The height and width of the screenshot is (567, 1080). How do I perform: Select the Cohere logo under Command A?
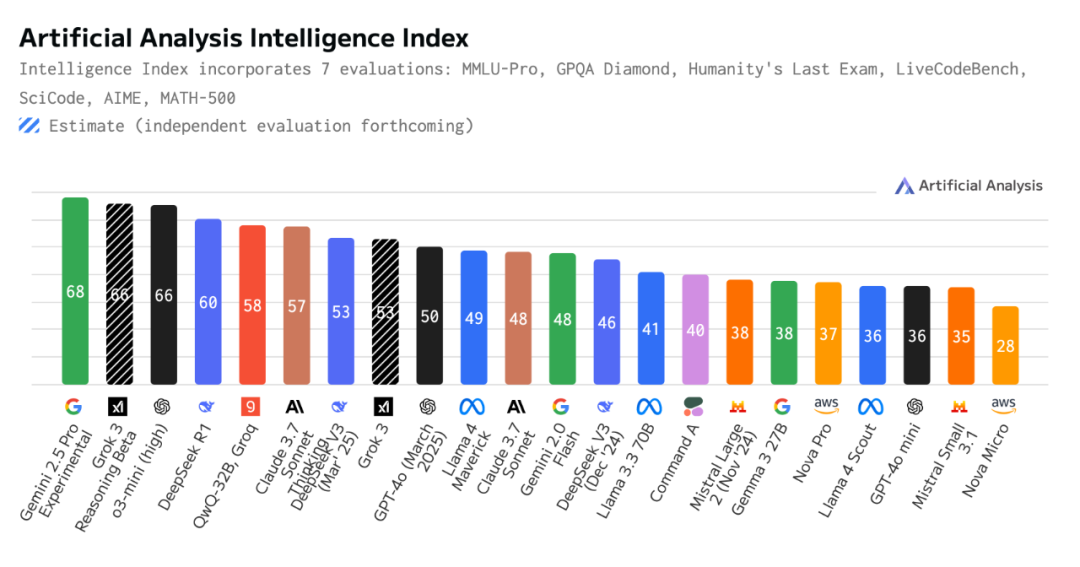point(694,407)
